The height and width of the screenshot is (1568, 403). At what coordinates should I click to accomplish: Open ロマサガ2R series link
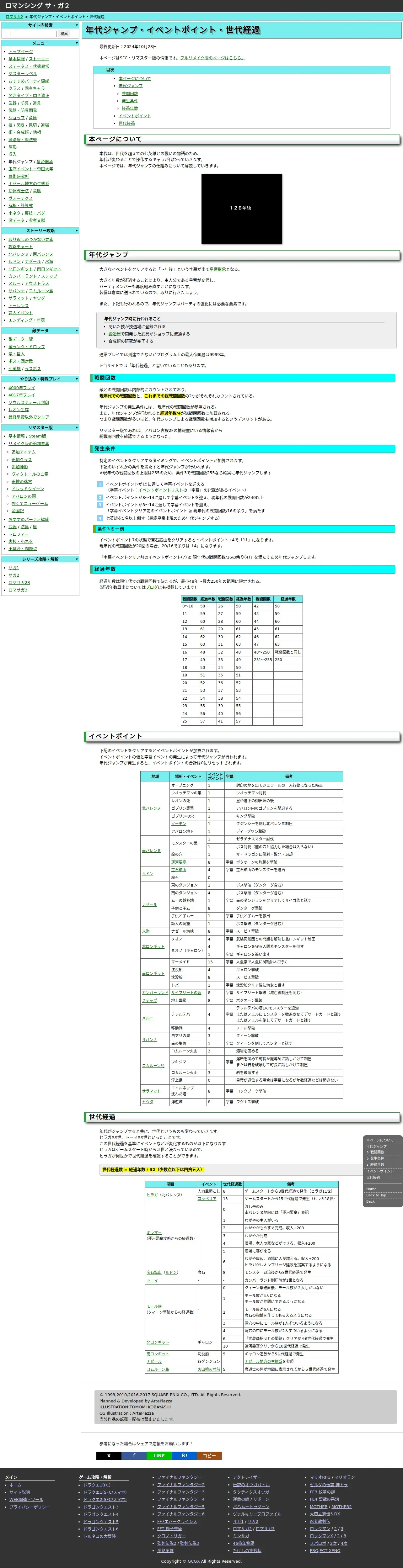click(19, 583)
